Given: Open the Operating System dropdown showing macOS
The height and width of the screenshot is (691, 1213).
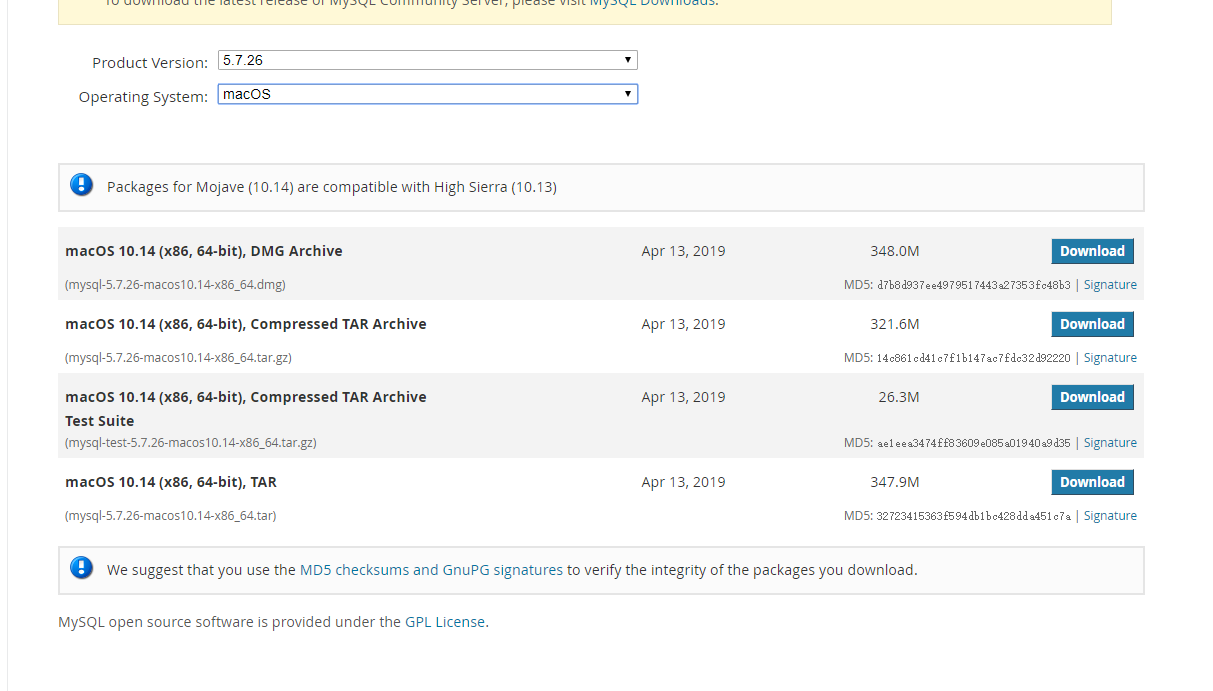Looking at the screenshot, I should tap(427, 95).
